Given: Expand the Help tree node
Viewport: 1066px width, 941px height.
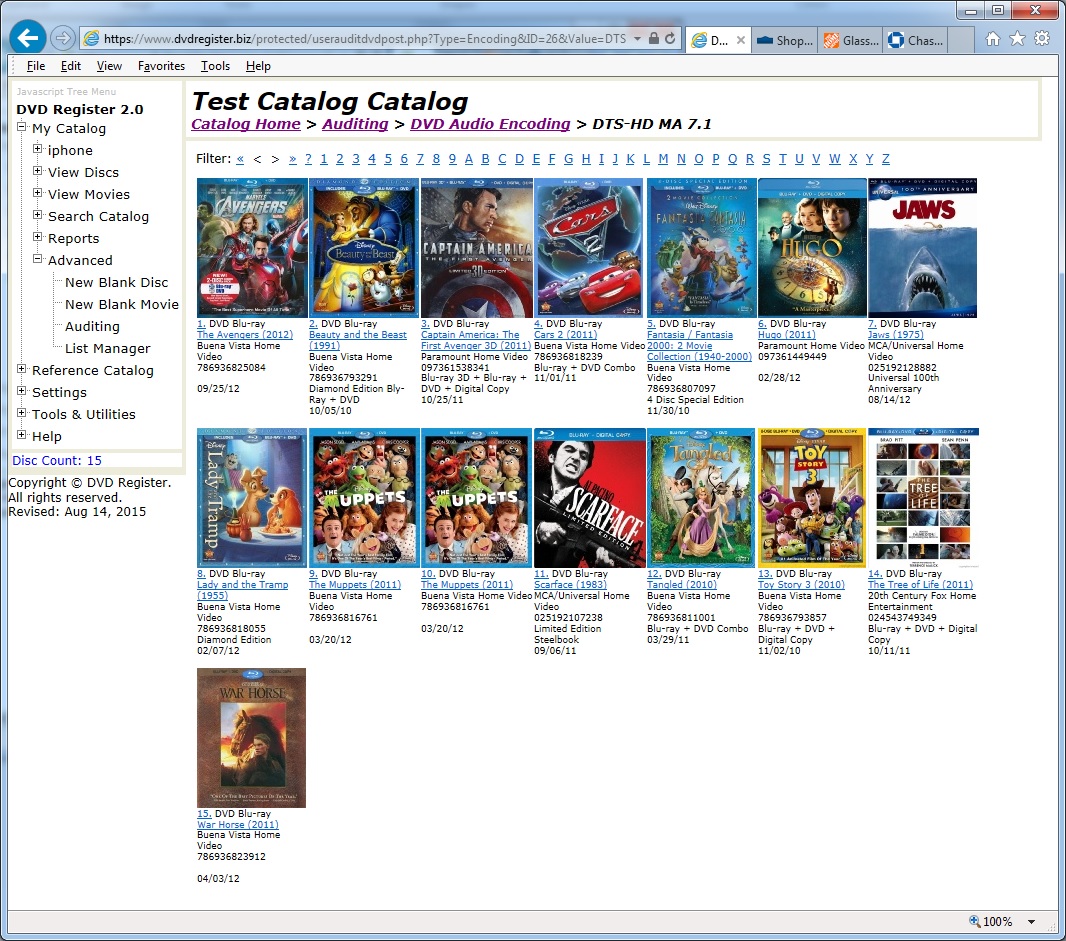Looking at the screenshot, I should click(22, 434).
